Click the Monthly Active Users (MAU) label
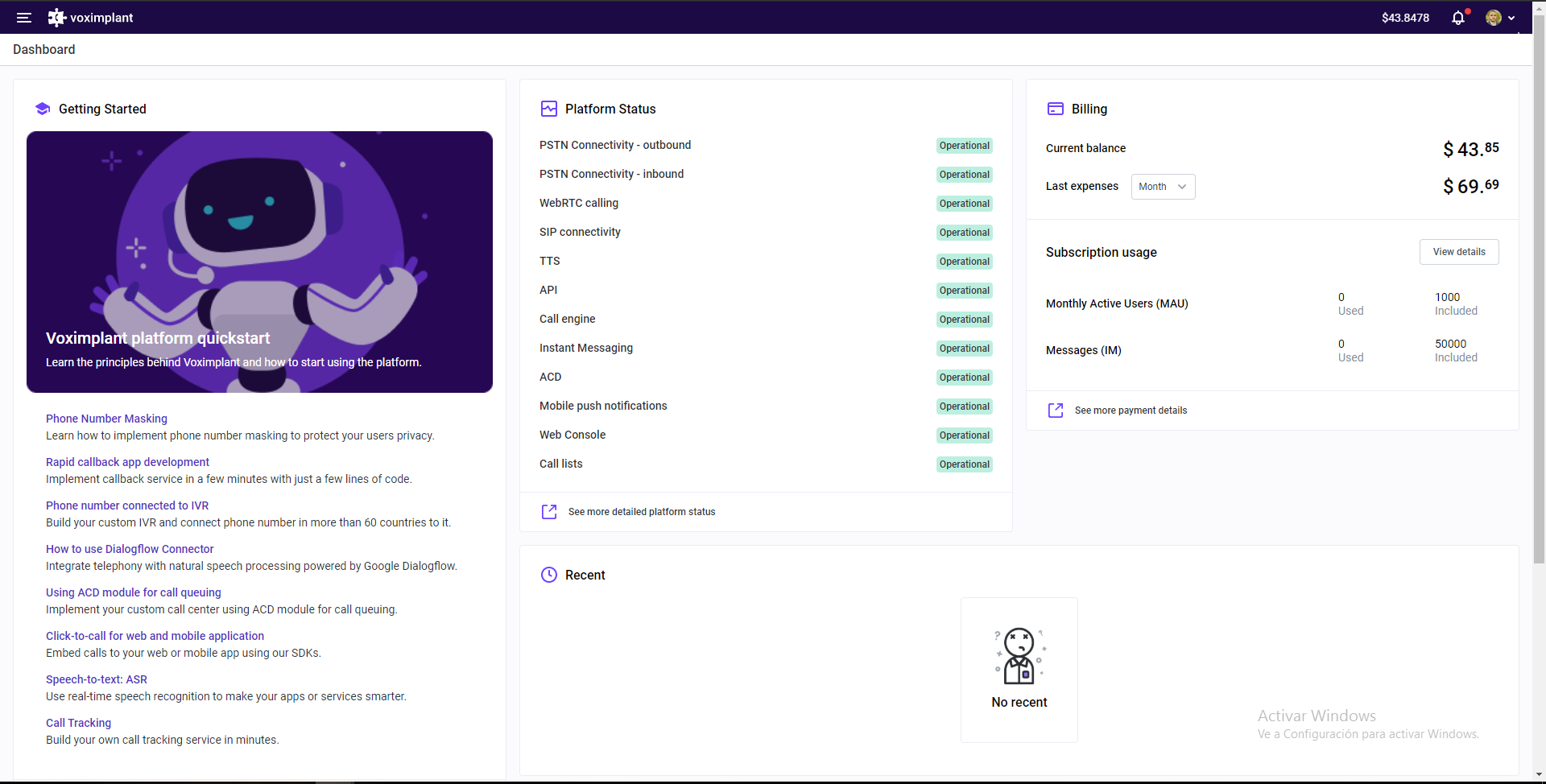This screenshot has width=1546, height=784. (x=1117, y=303)
